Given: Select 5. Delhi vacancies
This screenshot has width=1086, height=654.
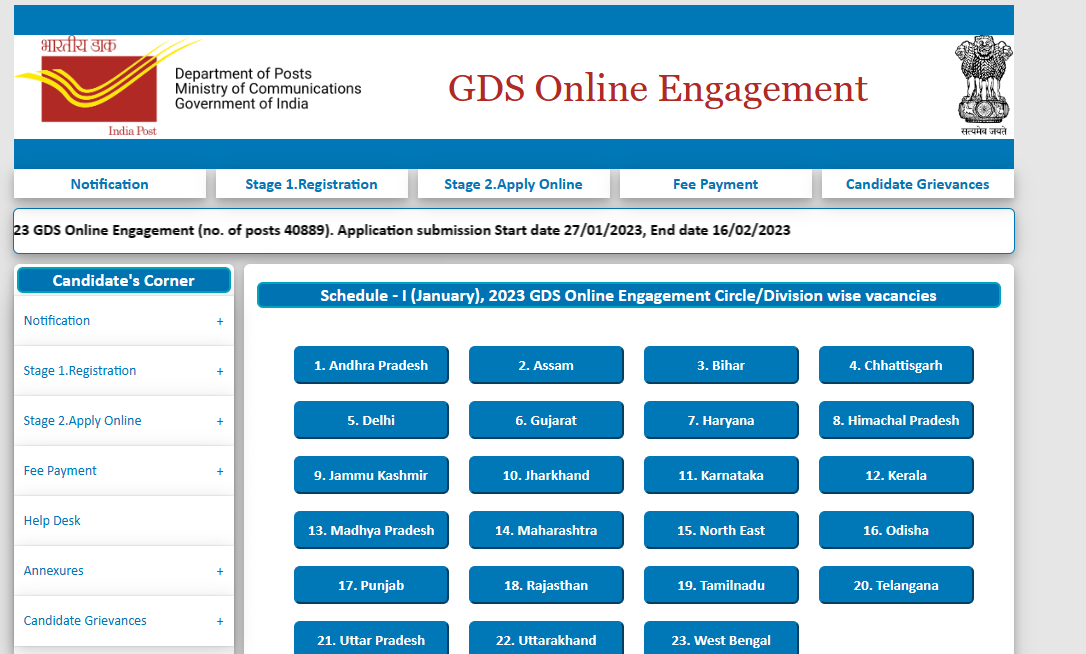Looking at the screenshot, I should point(371,420).
